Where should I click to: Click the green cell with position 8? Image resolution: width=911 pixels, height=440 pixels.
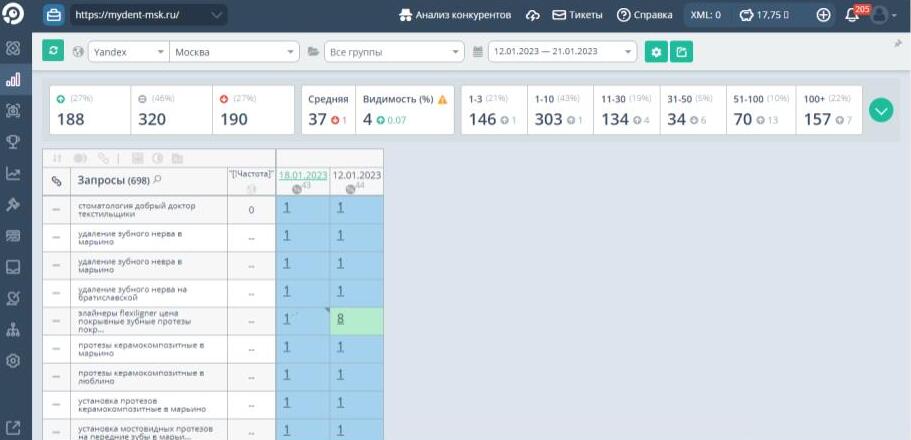pyautogui.click(x=356, y=321)
